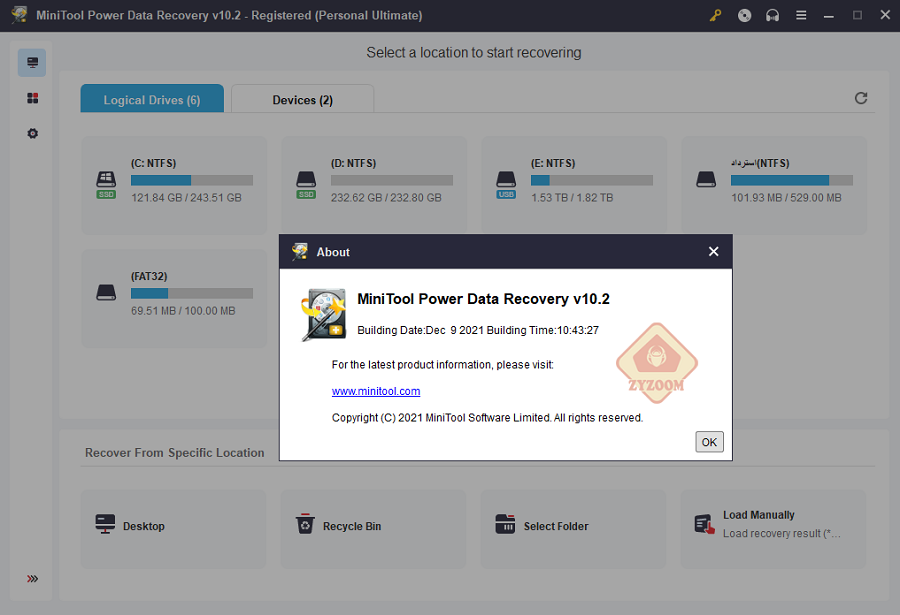Select the E: NTFS USB drive icon
900x615 pixels.
(x=506, y=184)
